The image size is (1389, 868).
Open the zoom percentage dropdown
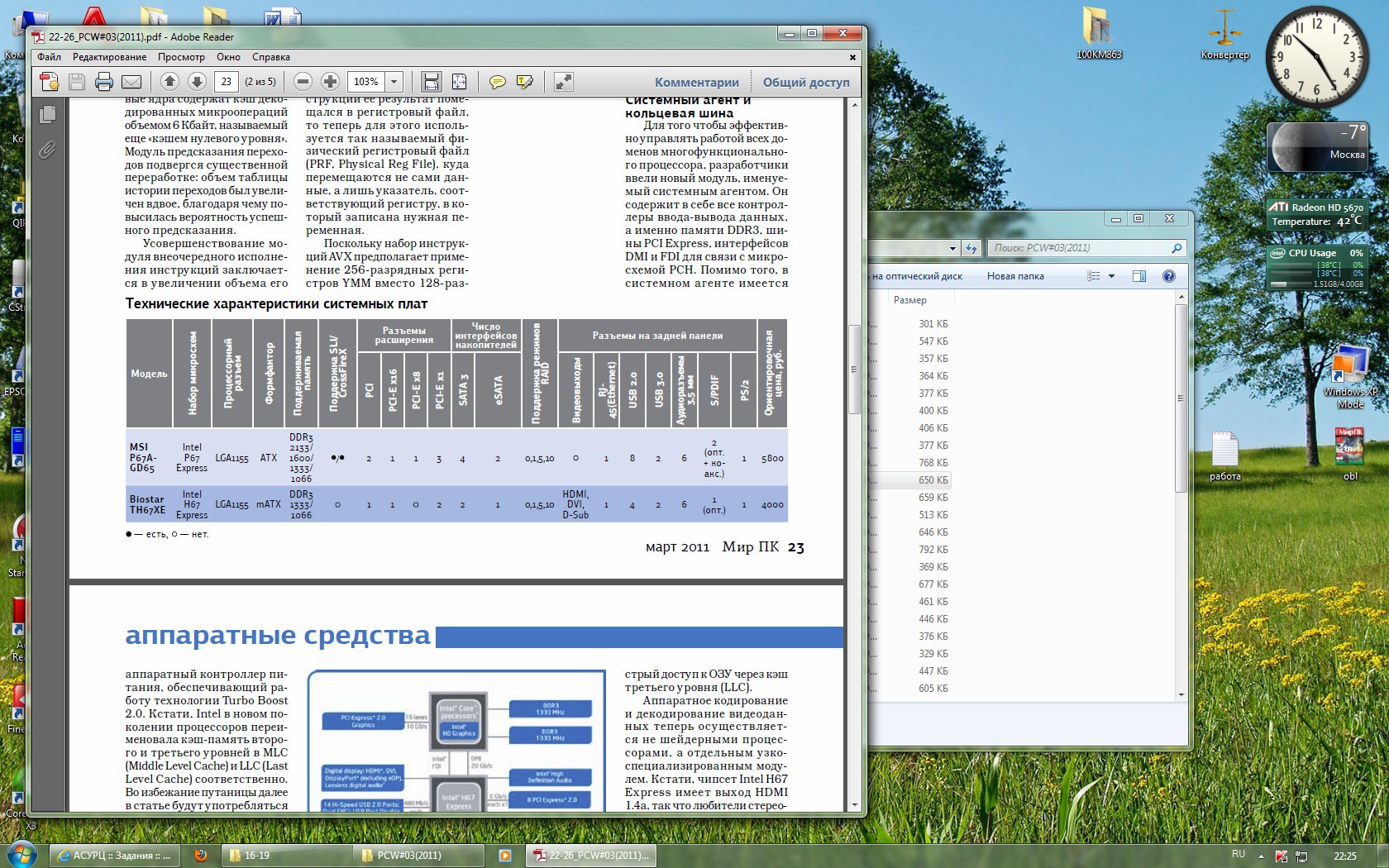394,82
